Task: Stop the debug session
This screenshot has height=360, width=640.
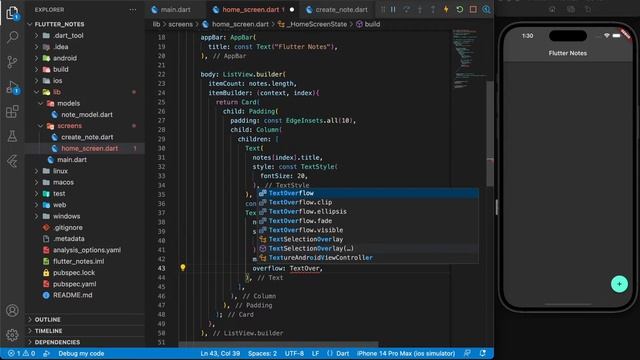Action: [473, 9]
